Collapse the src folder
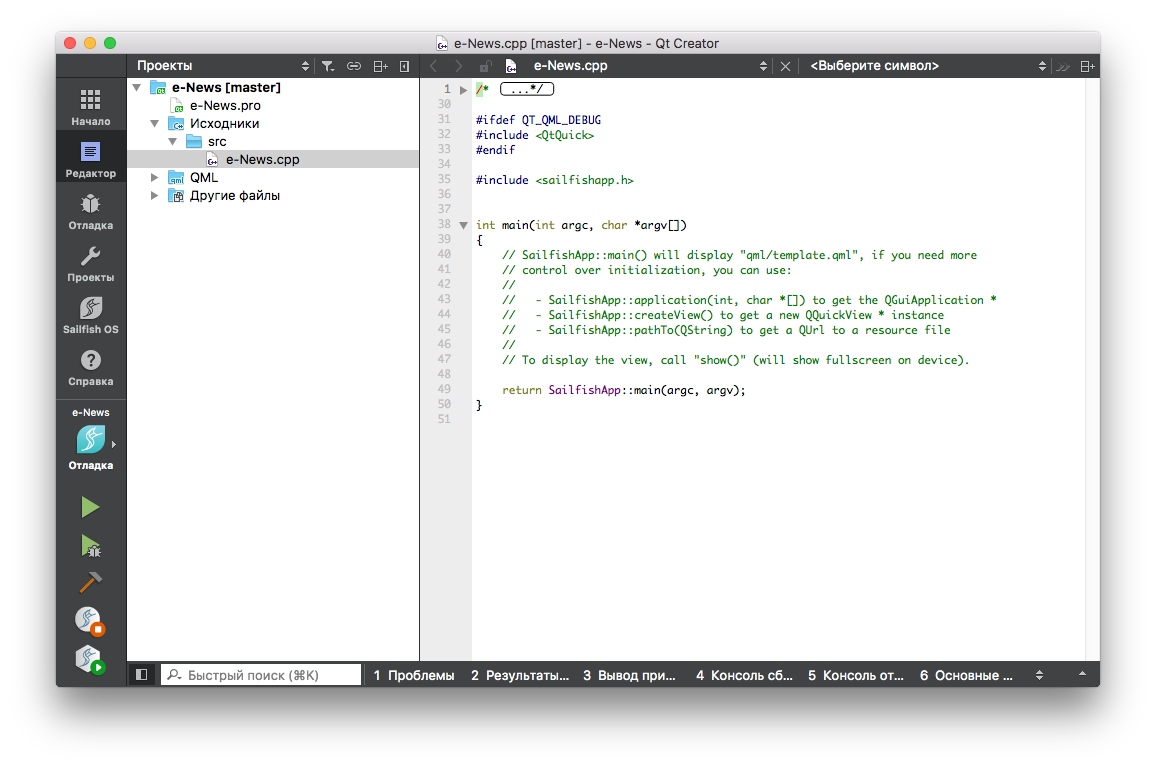This screenshot has height=767, width=1156. [x=173, y=142]
